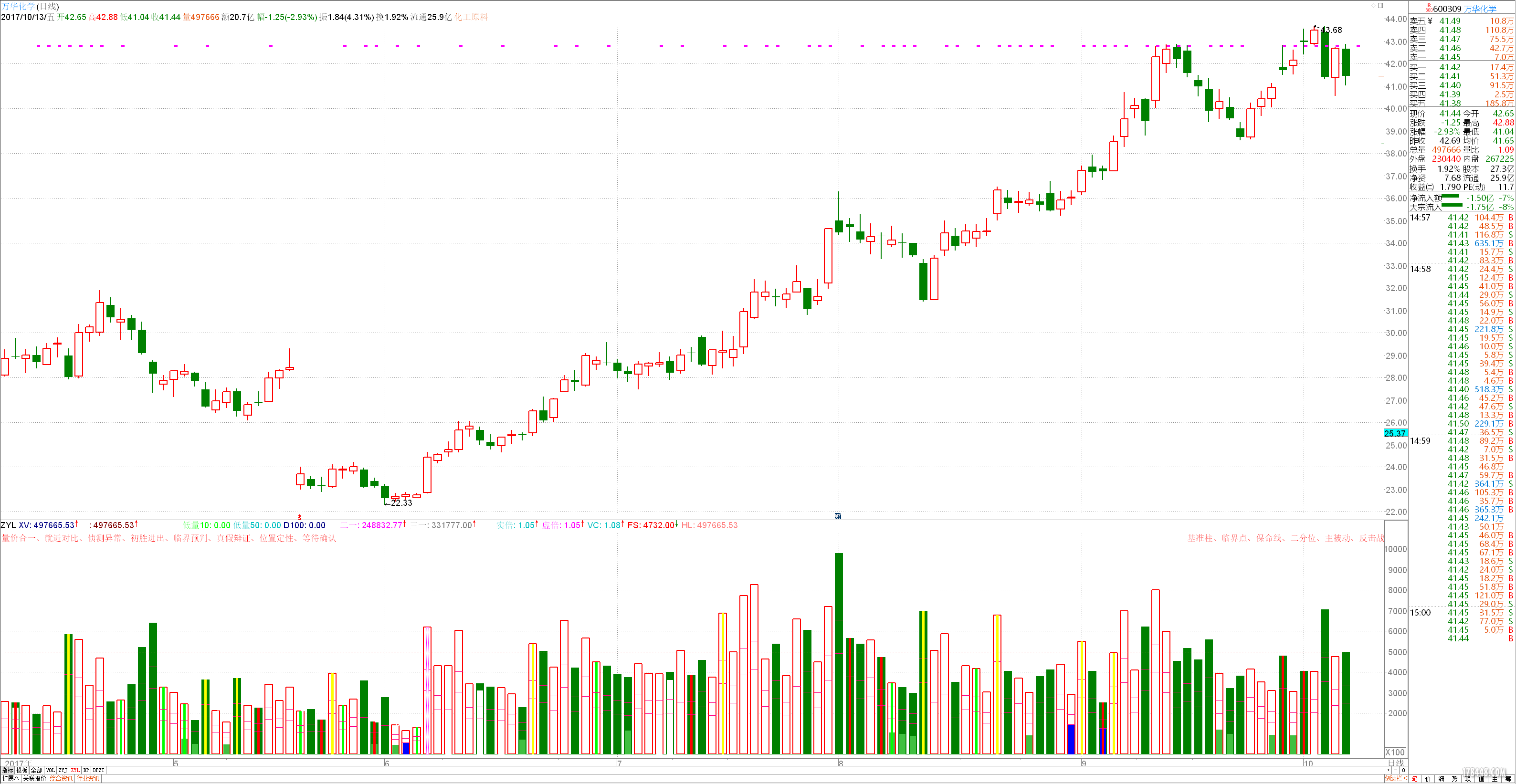The width and height of the screenshot is (1516, 784).
Task: Click the 净流入额 fund flow row
Action: coord(1462,198)
